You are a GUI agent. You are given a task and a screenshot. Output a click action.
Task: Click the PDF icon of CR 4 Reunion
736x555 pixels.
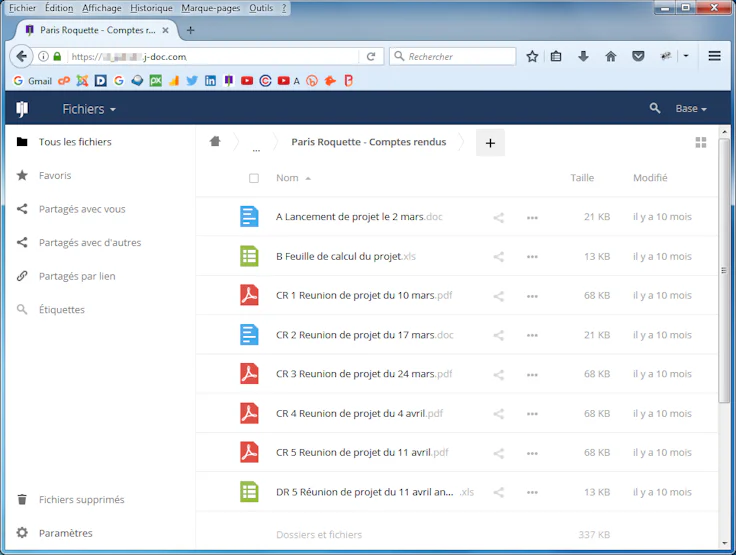[249, 413]
